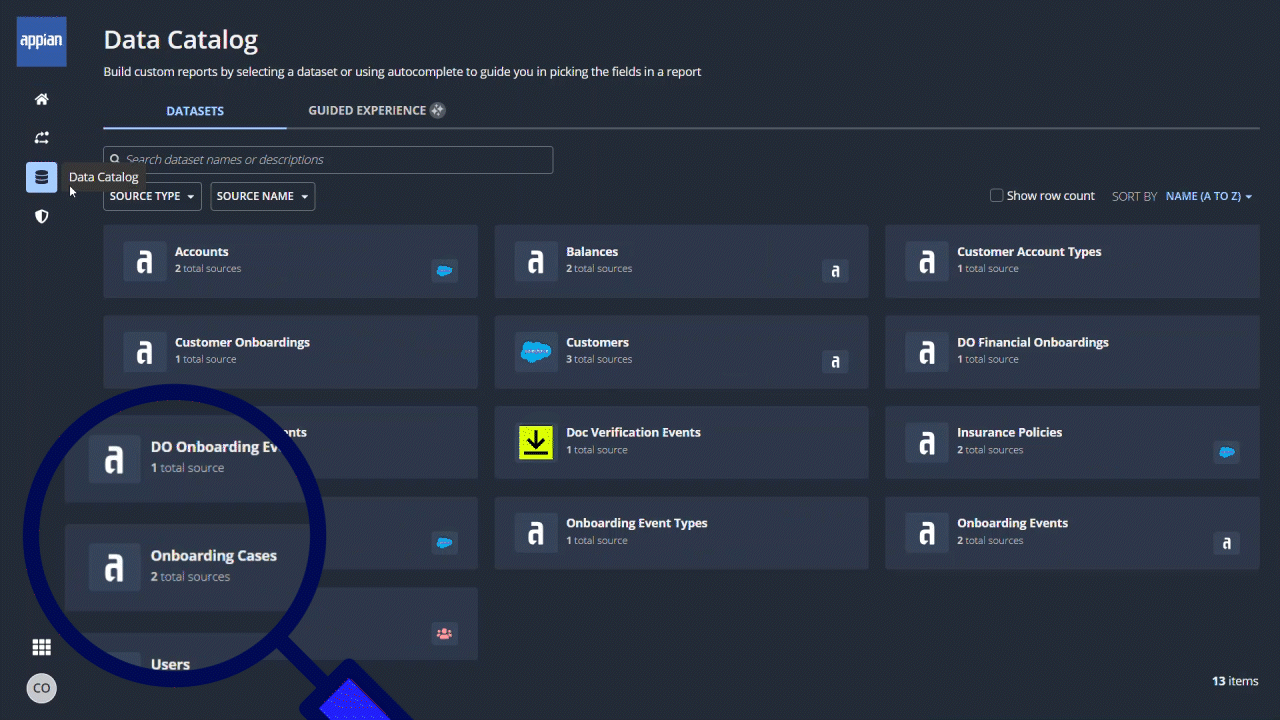Click the Appian icon on the Accounts card

[145, 261]
